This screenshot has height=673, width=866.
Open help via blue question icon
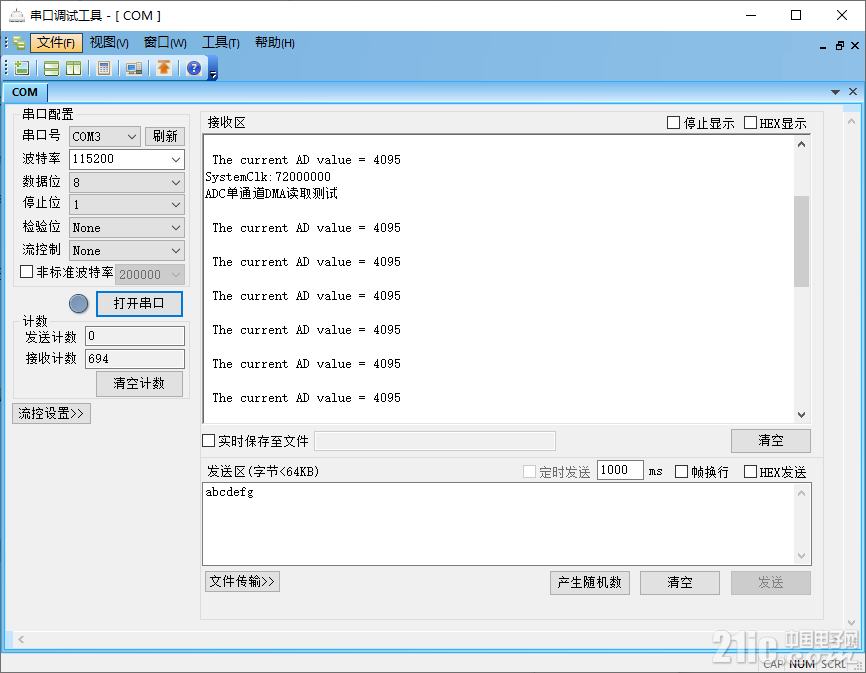pos(194,68)
